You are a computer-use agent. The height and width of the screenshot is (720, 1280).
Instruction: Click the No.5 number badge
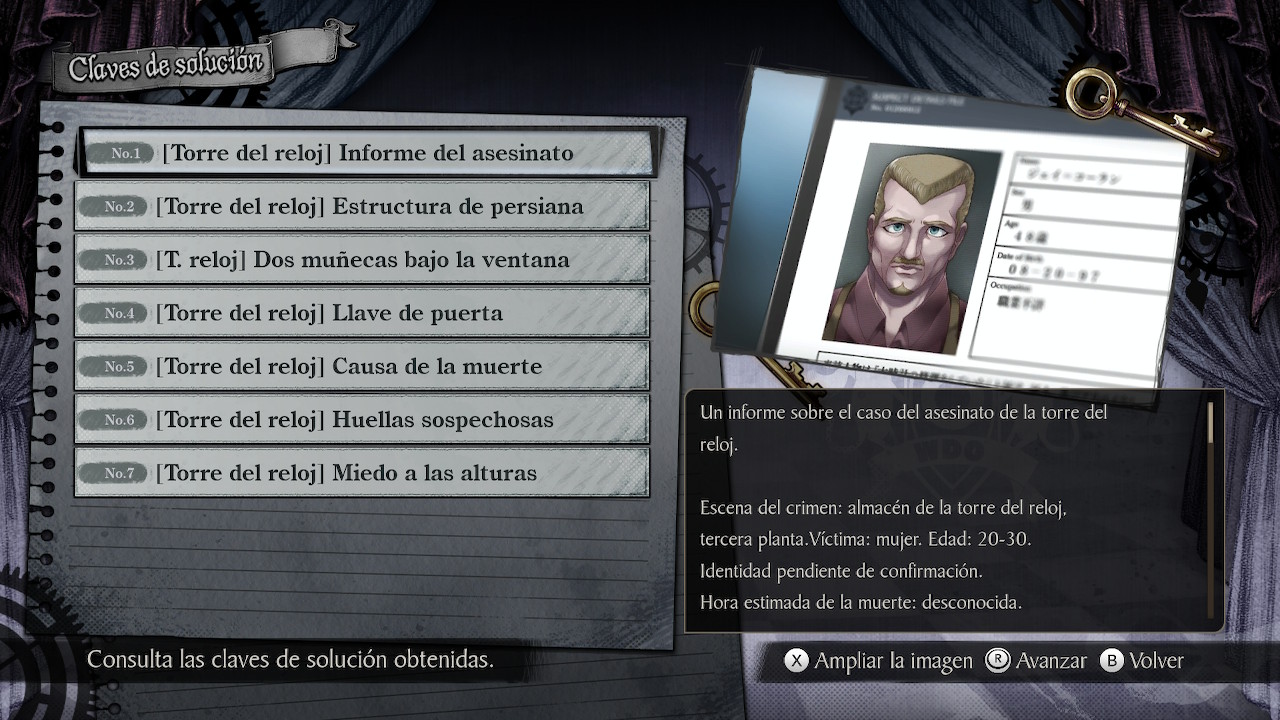pyautogui.click(x=119, y=366)
